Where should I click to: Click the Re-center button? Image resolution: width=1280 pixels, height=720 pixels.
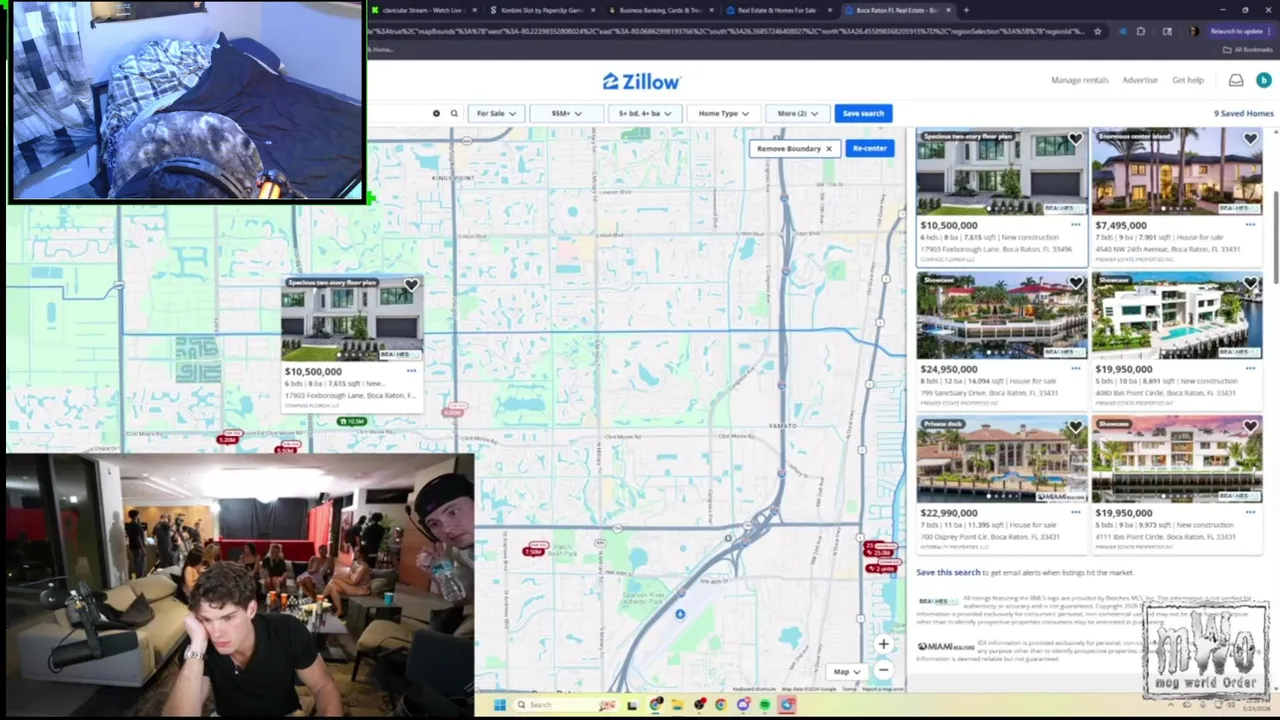click(x=869, y=148)
